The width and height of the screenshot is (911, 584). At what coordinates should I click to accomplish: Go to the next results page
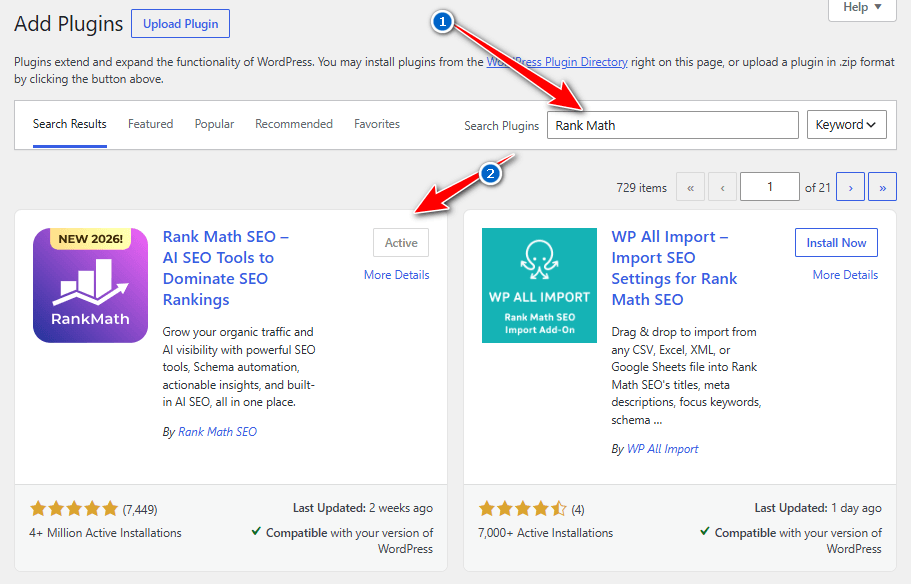851,187
